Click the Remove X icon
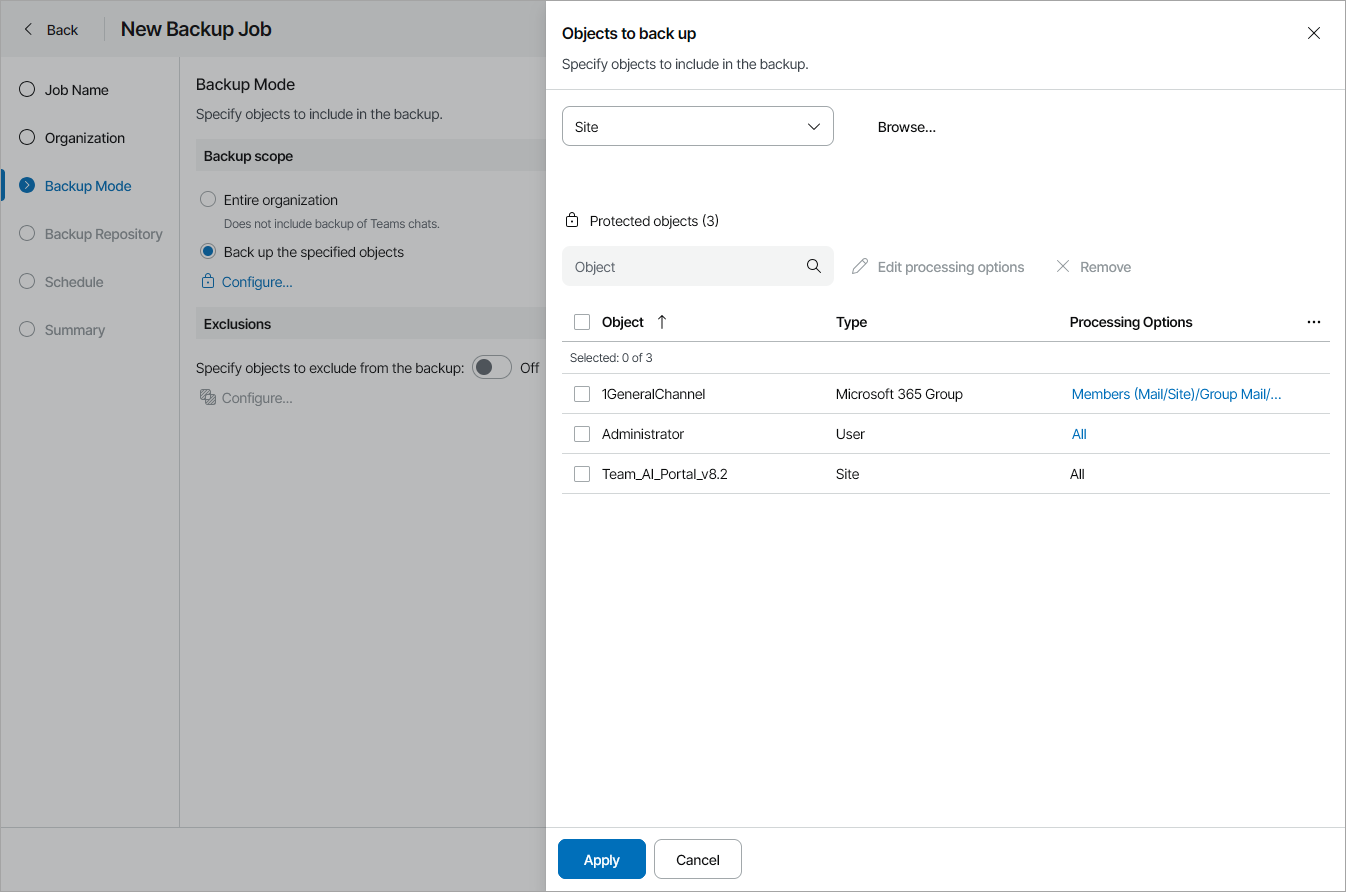The image size is (1346, 892). coord(1063,267)
